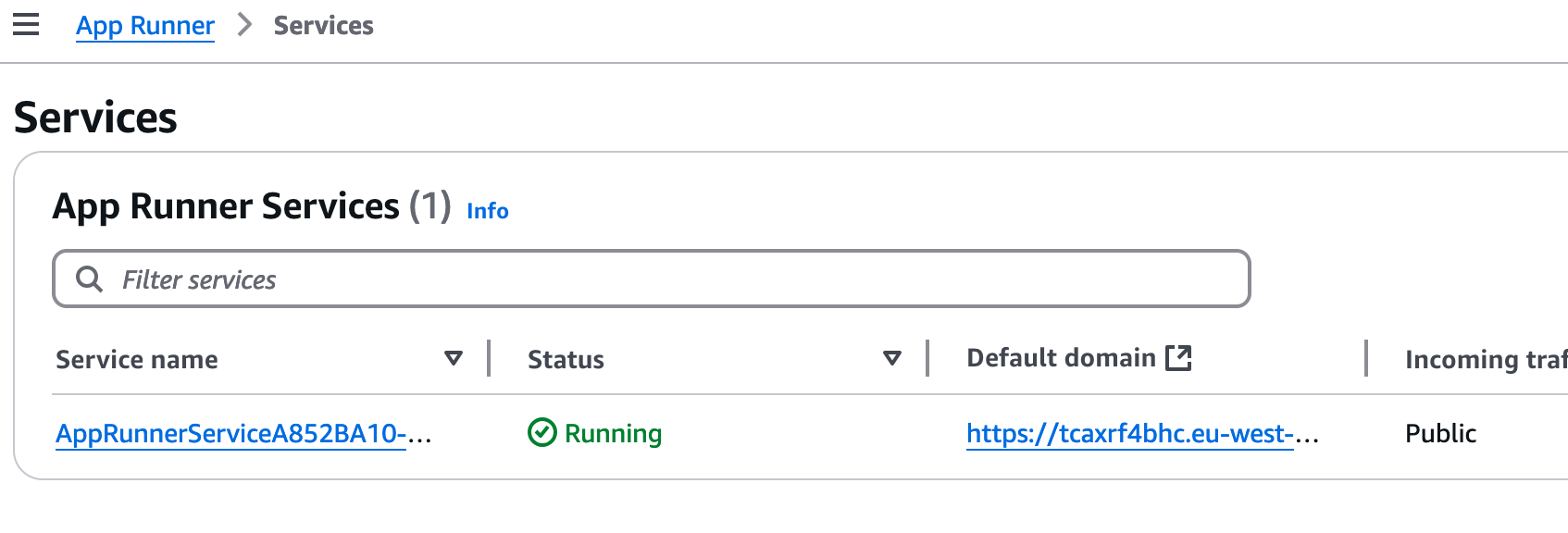Viewport: 1568px width, 533px height.
Task: Click the Public incoming traffic cell
Action: (x=1440, y=433)
